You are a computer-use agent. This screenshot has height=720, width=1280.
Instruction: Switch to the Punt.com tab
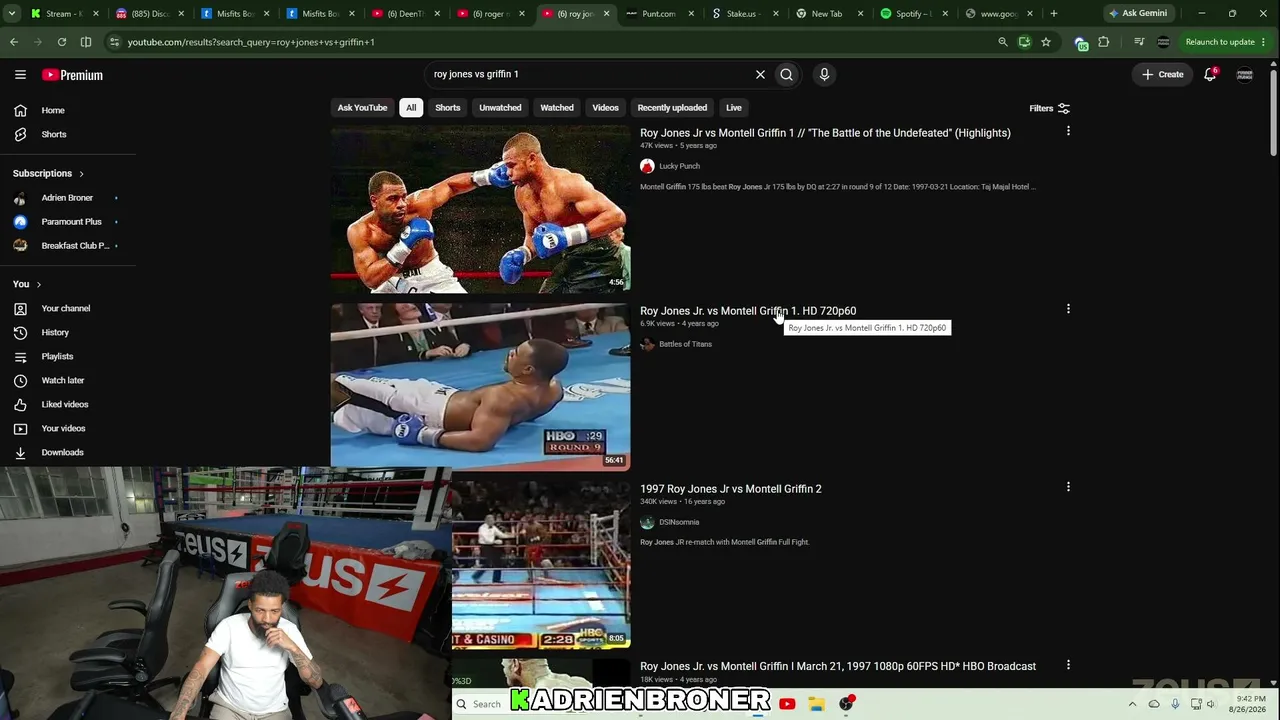tap(660, 14)
